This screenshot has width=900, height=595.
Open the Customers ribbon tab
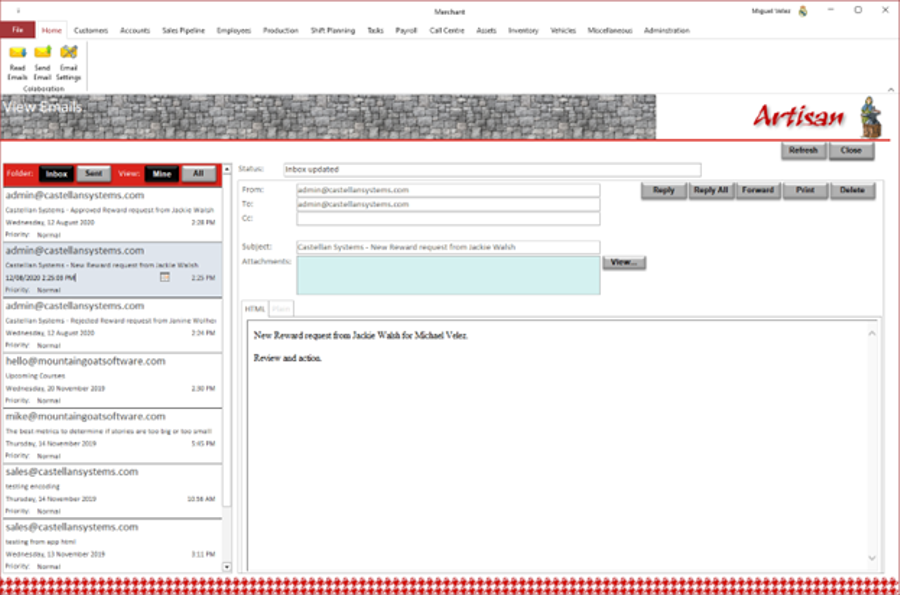91,30
